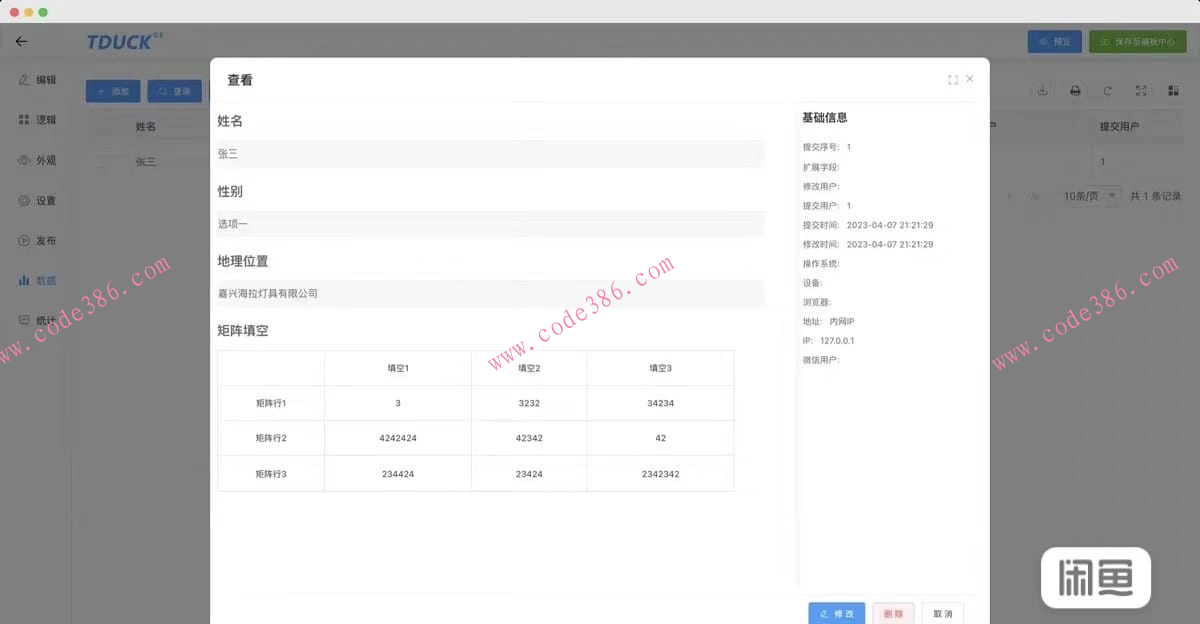Screen dimensions: 1200x624
Task: Click the 姓名 column header
Action: coord(146,127)
